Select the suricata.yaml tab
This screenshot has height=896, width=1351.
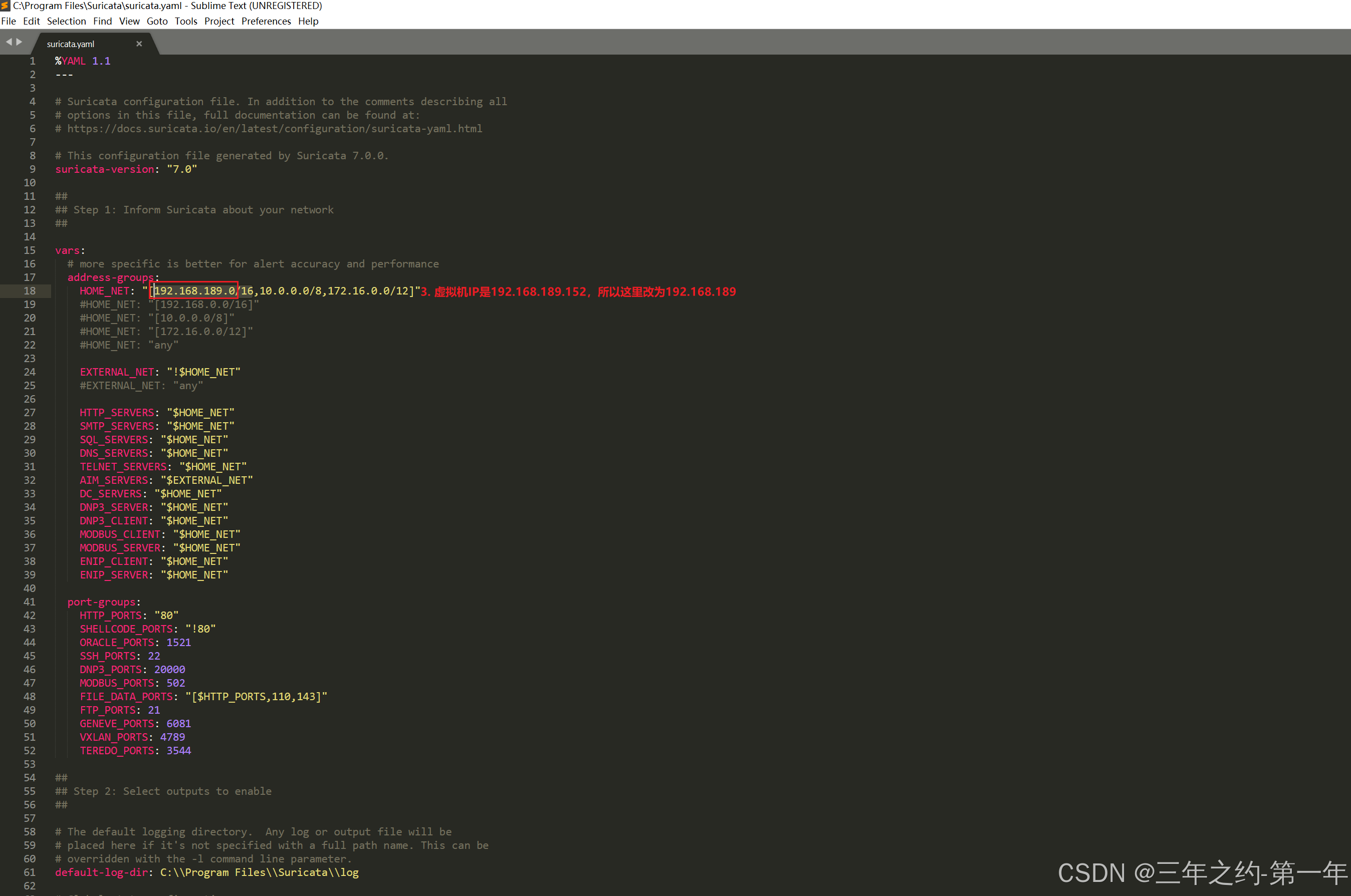click(x=71, y=44)
